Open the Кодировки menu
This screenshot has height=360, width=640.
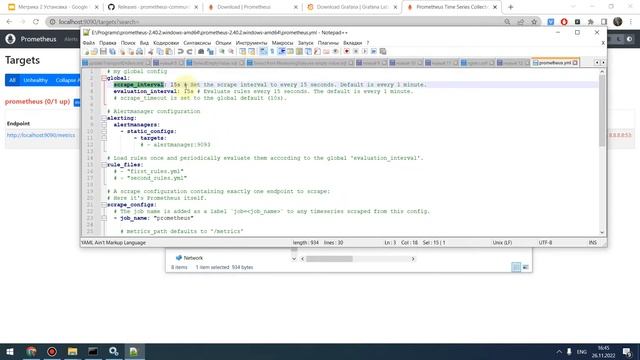pyautogui.click(x=166, y=43)
